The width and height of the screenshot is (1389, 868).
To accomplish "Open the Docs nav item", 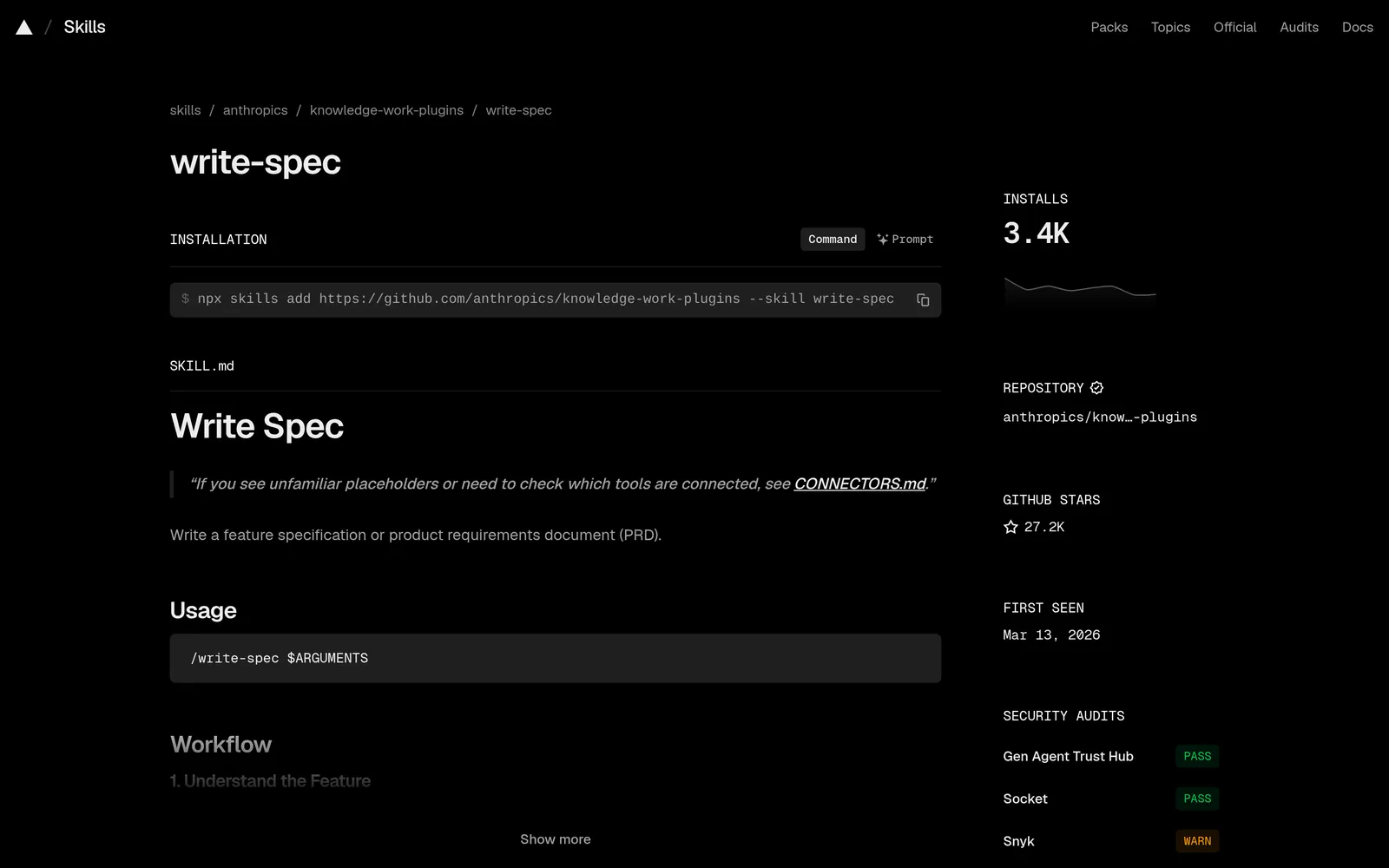I will pyautogui.click(x=1357, y=28).
